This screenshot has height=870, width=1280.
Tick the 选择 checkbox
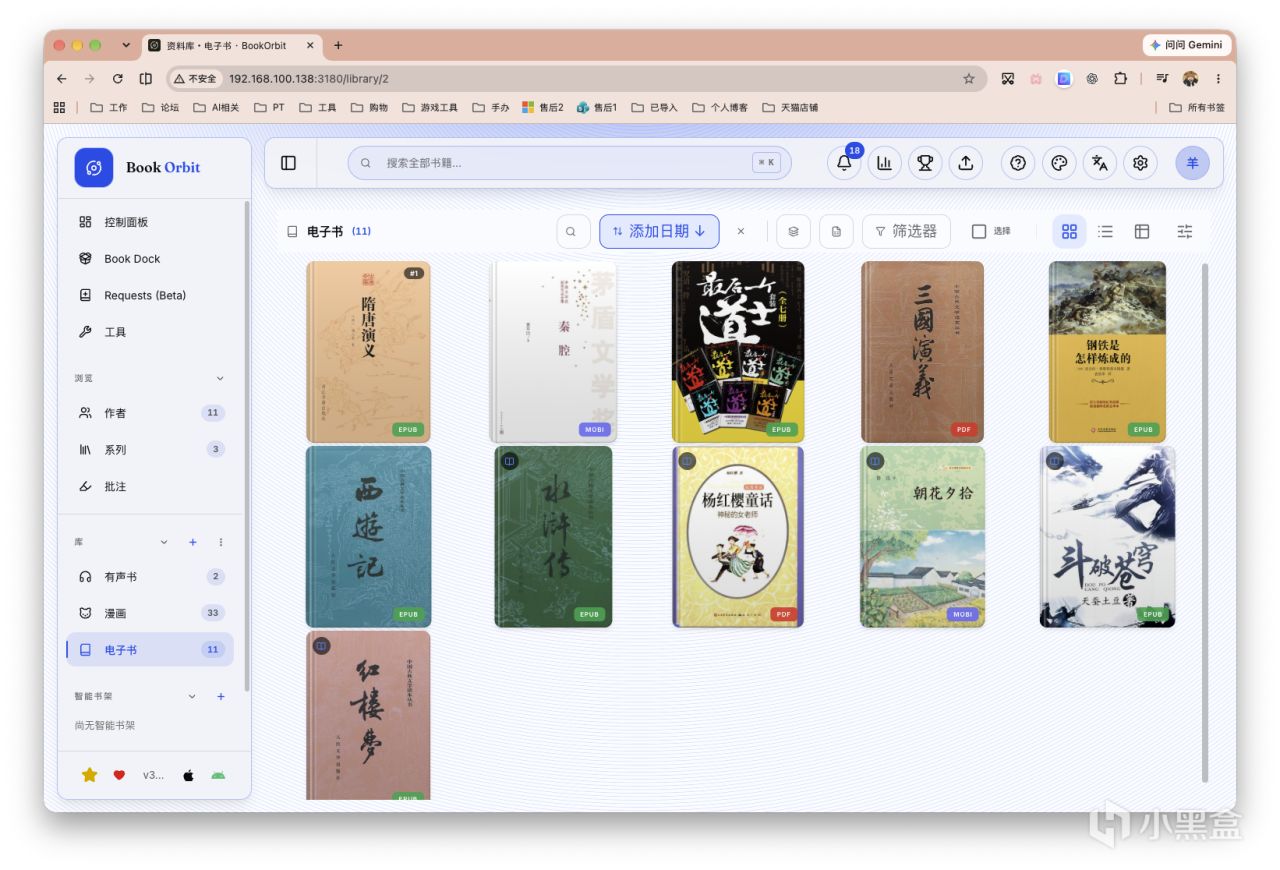tap(979, 231)
